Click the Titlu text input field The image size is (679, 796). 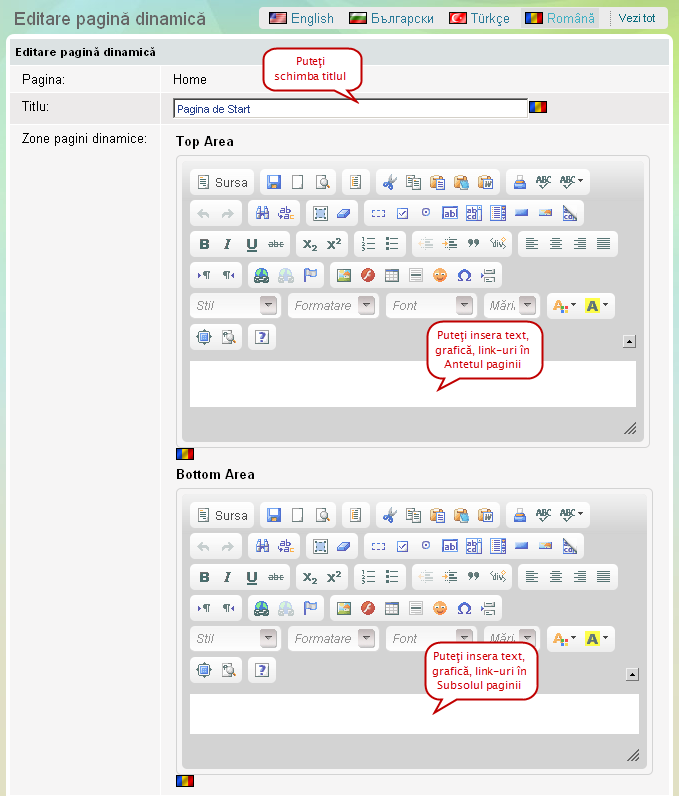coord(350,108)
